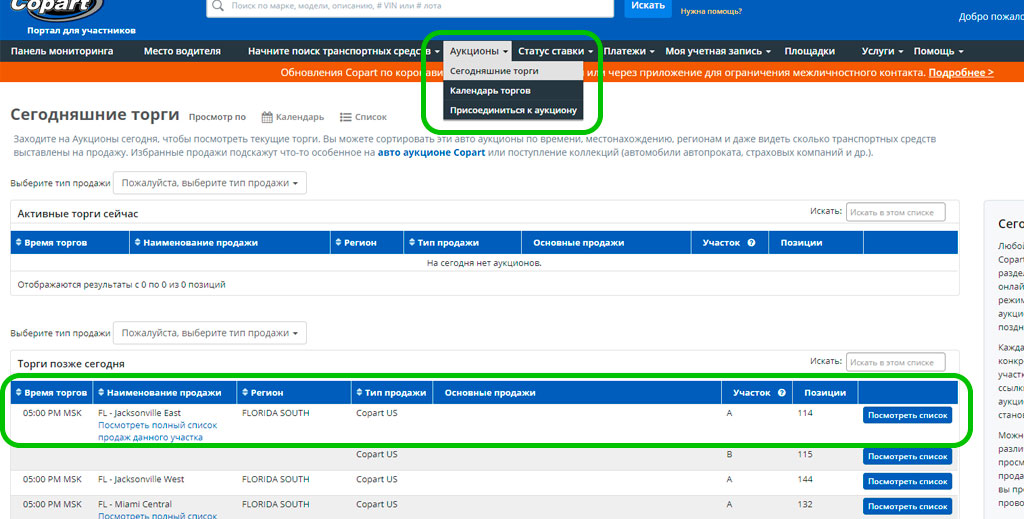The image size is (1024, 519).
Task: Switch to Список view via list icon
Action: (x=346, y=117)
